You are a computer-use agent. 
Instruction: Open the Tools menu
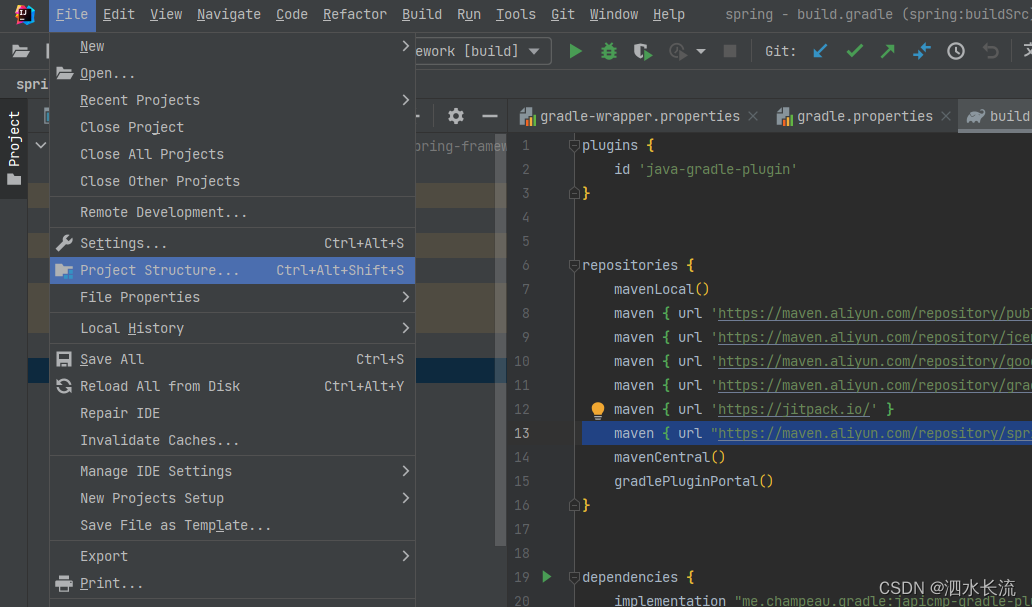515,14
